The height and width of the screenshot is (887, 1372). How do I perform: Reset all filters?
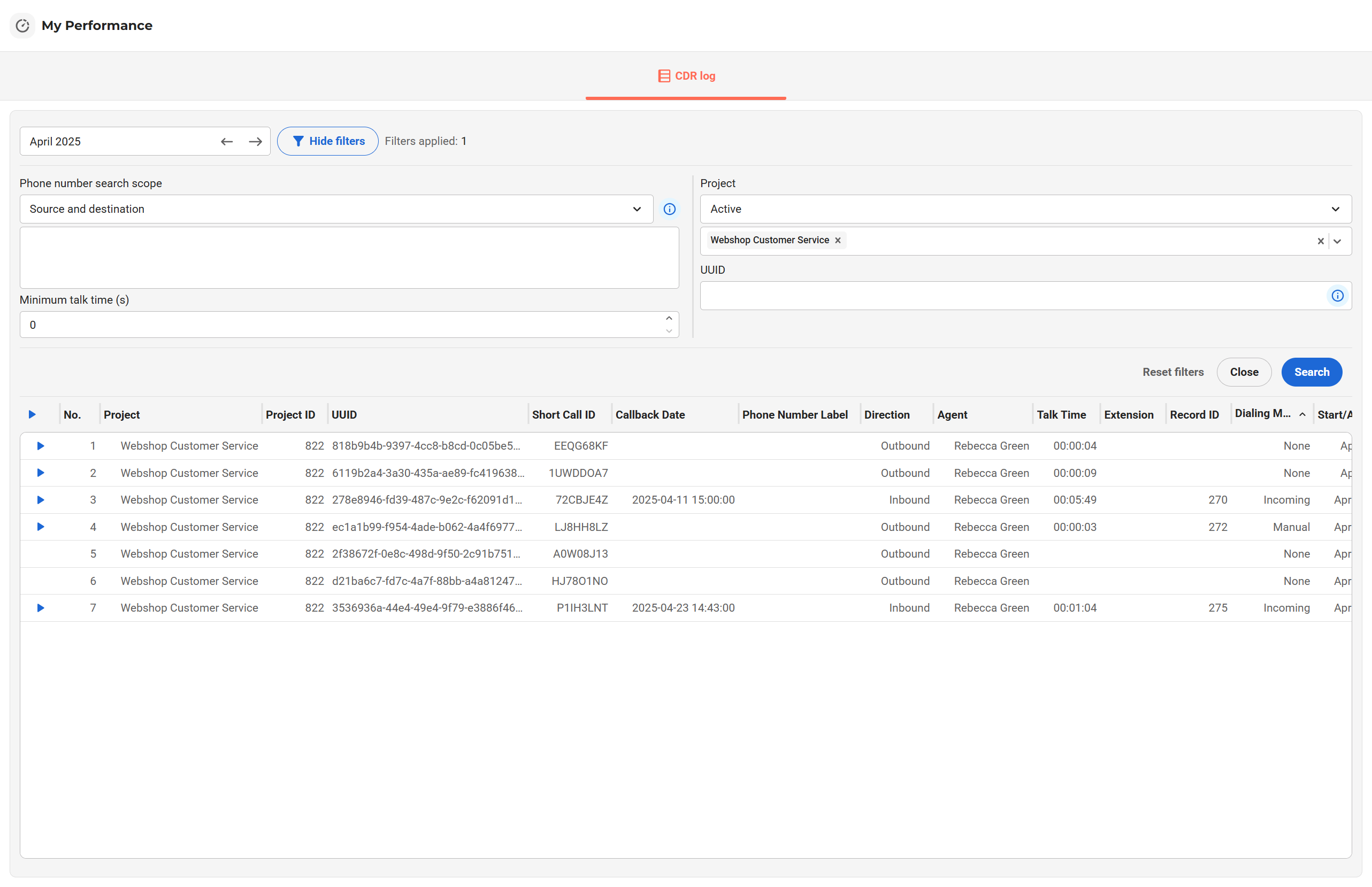click(1173, 372)
